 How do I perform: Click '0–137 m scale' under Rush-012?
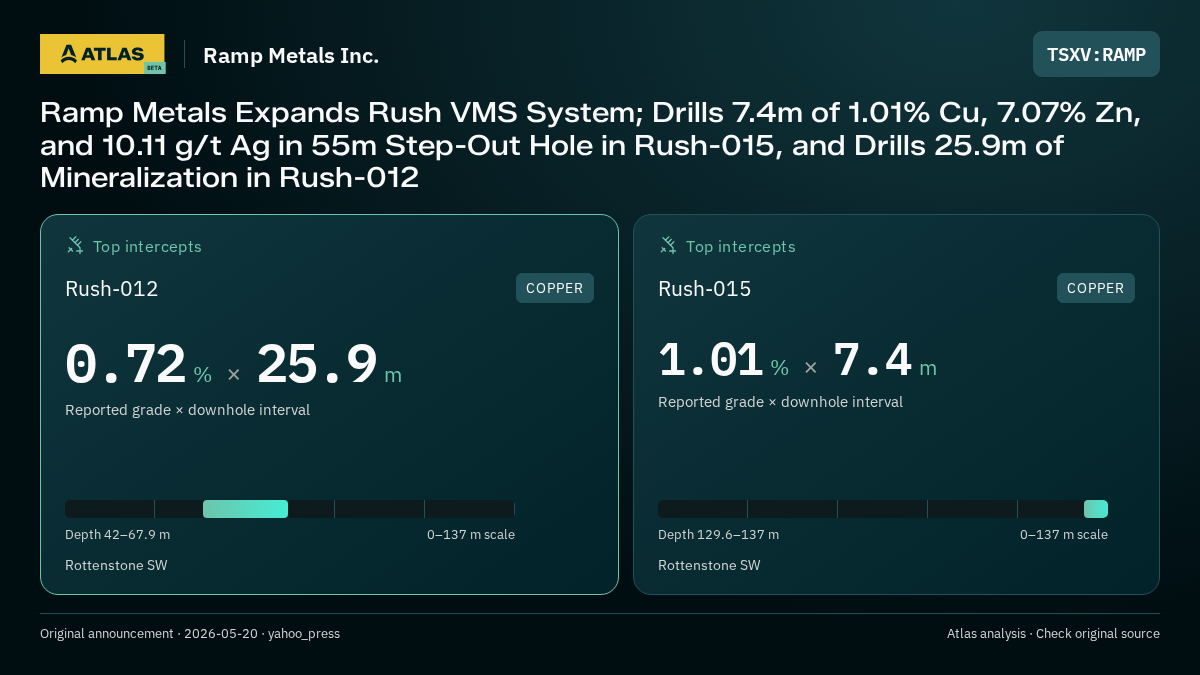coord(471,535)
